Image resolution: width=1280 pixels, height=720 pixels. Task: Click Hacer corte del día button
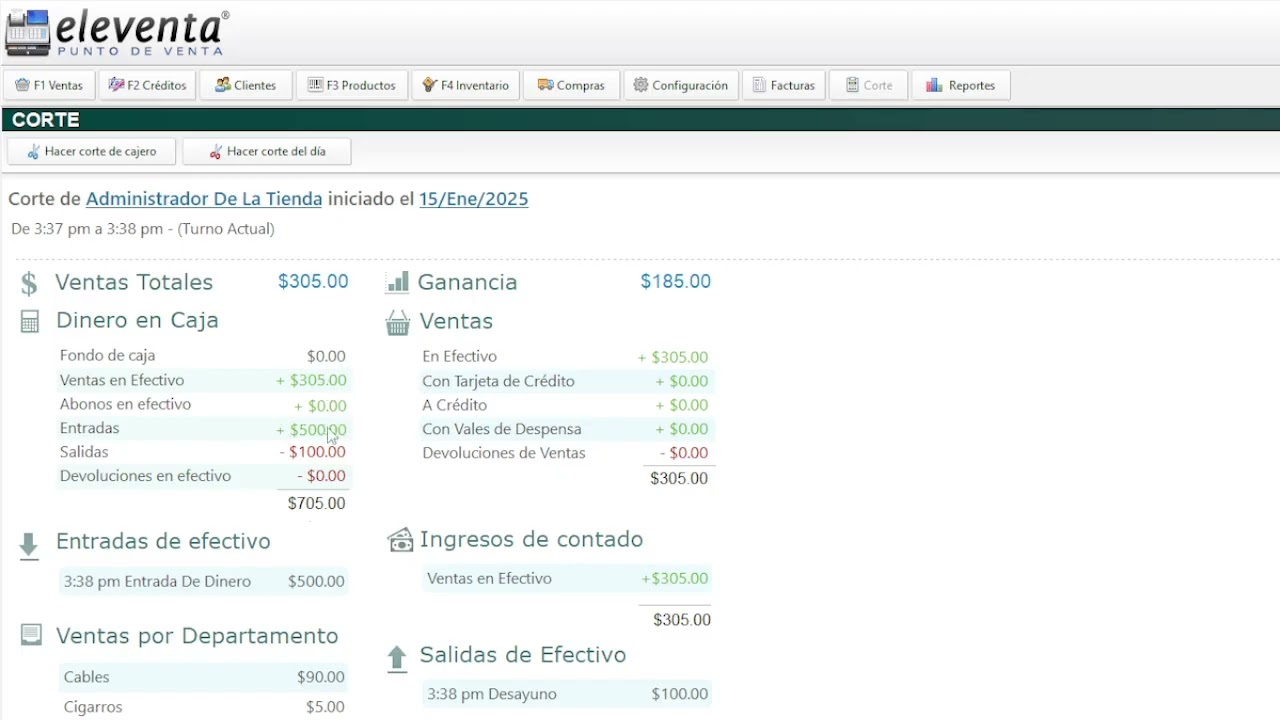[267, 151]
